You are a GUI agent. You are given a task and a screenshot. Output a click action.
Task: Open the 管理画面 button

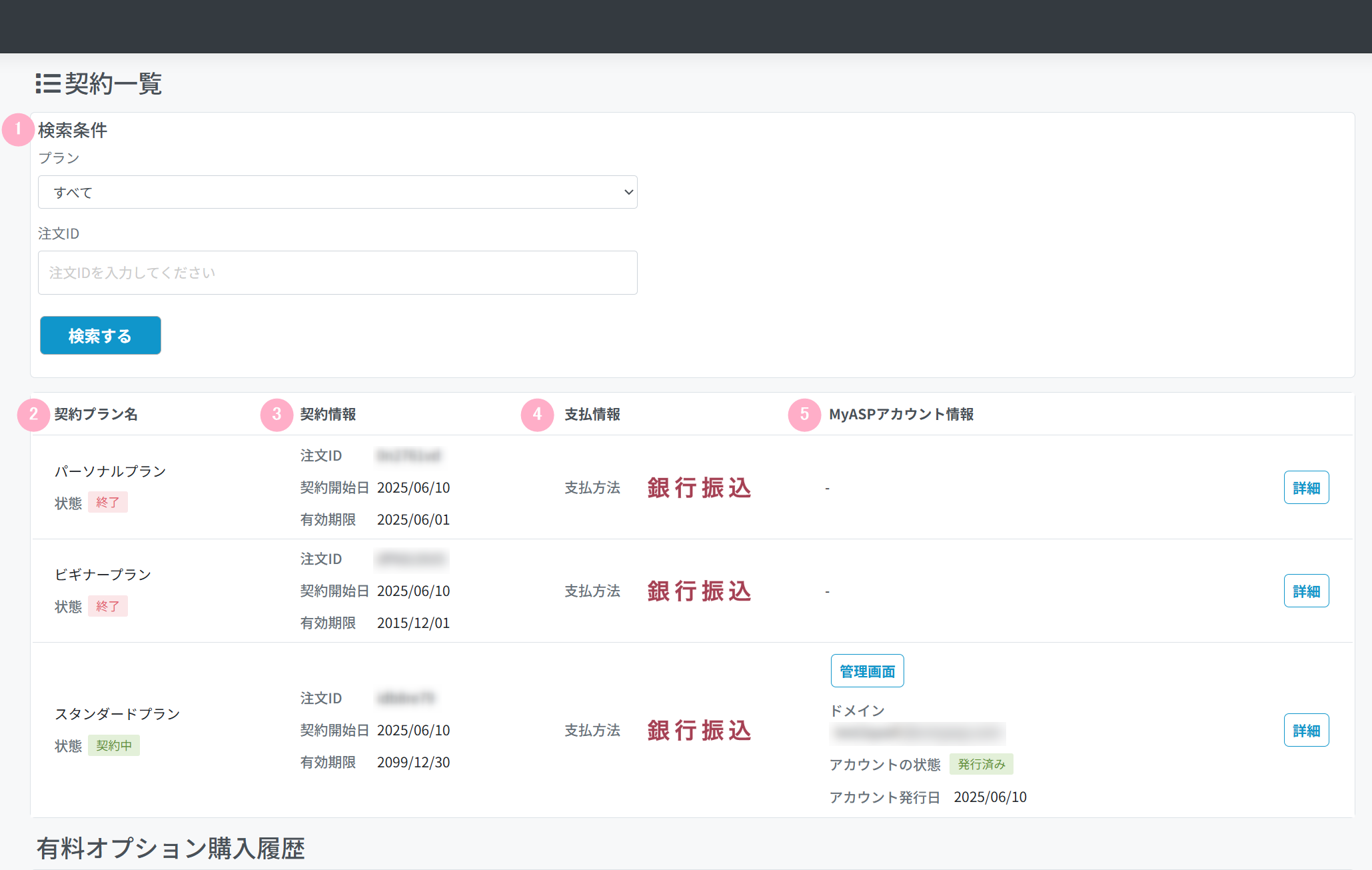click(867, 671)
